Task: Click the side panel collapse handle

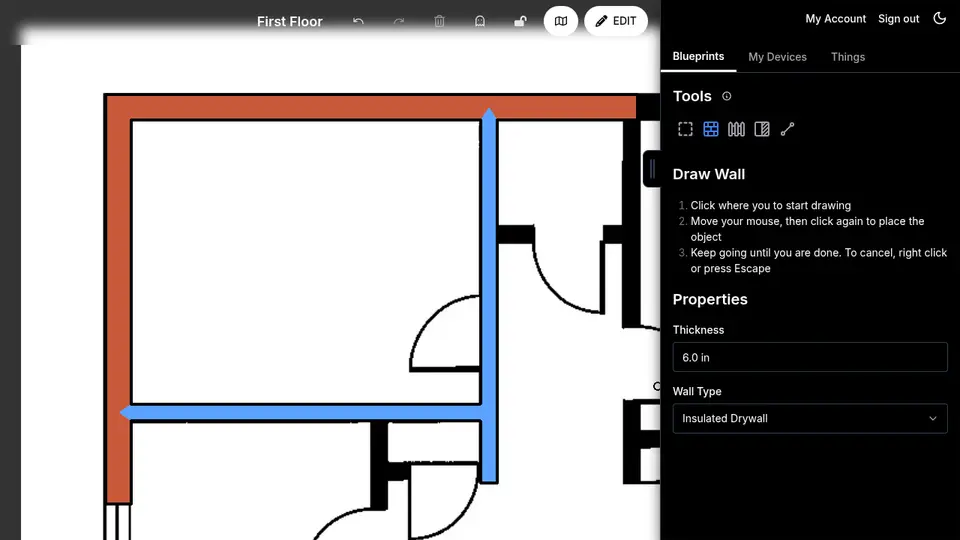Action: (652, 168)
